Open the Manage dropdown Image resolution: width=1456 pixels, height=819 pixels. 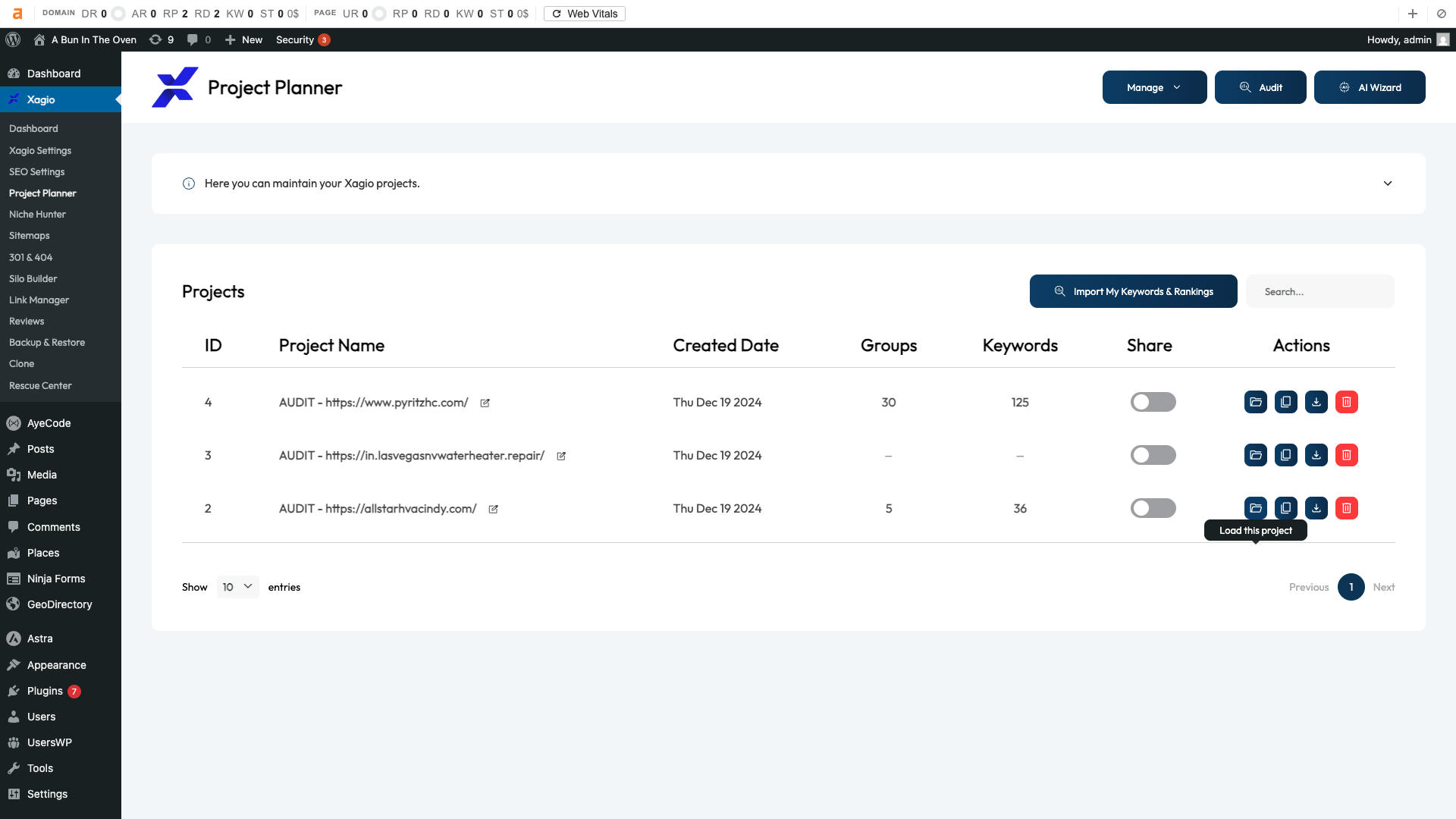point(1154,87)
